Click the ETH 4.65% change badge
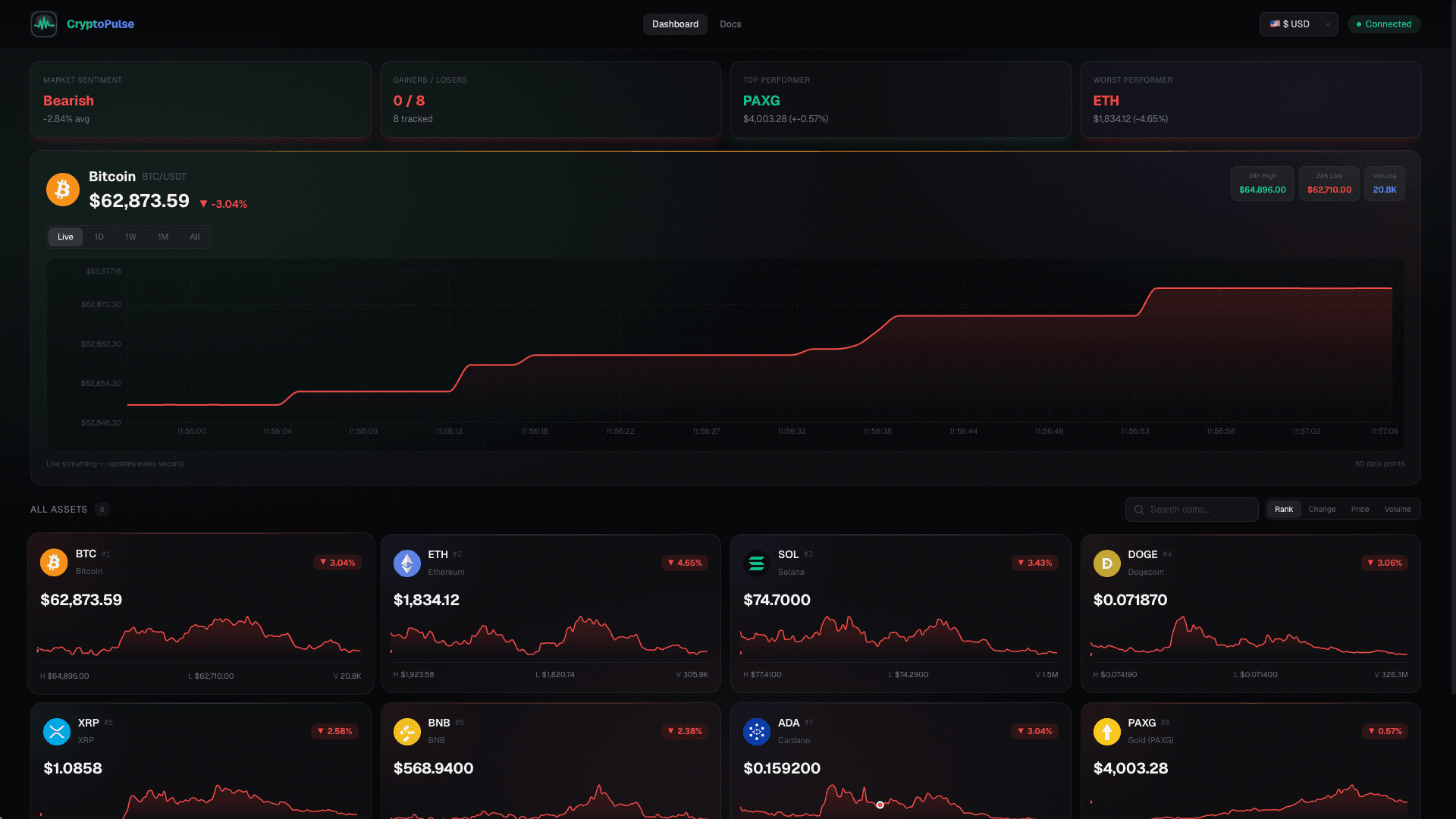Viewport: 1456px width, 819px height. pyautogui.click(x=685, y=563)
